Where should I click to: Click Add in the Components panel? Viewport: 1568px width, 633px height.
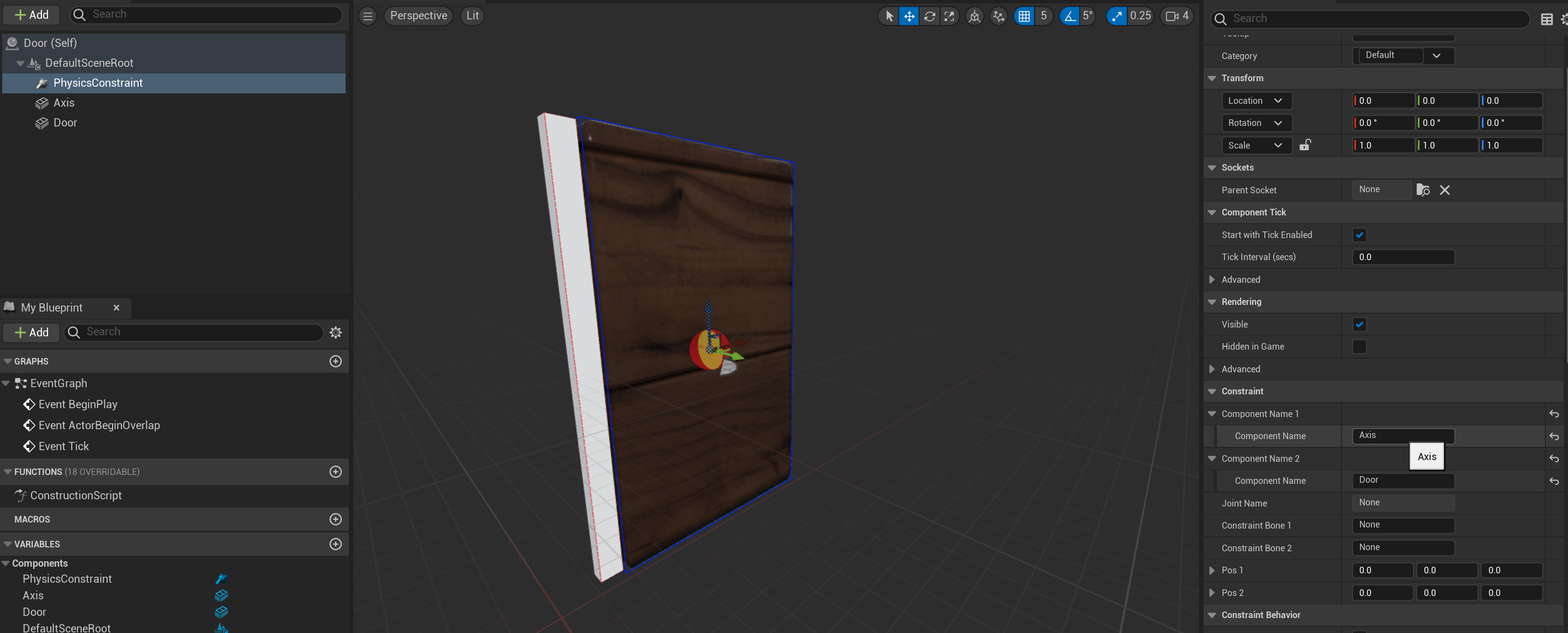pos(31,14)
